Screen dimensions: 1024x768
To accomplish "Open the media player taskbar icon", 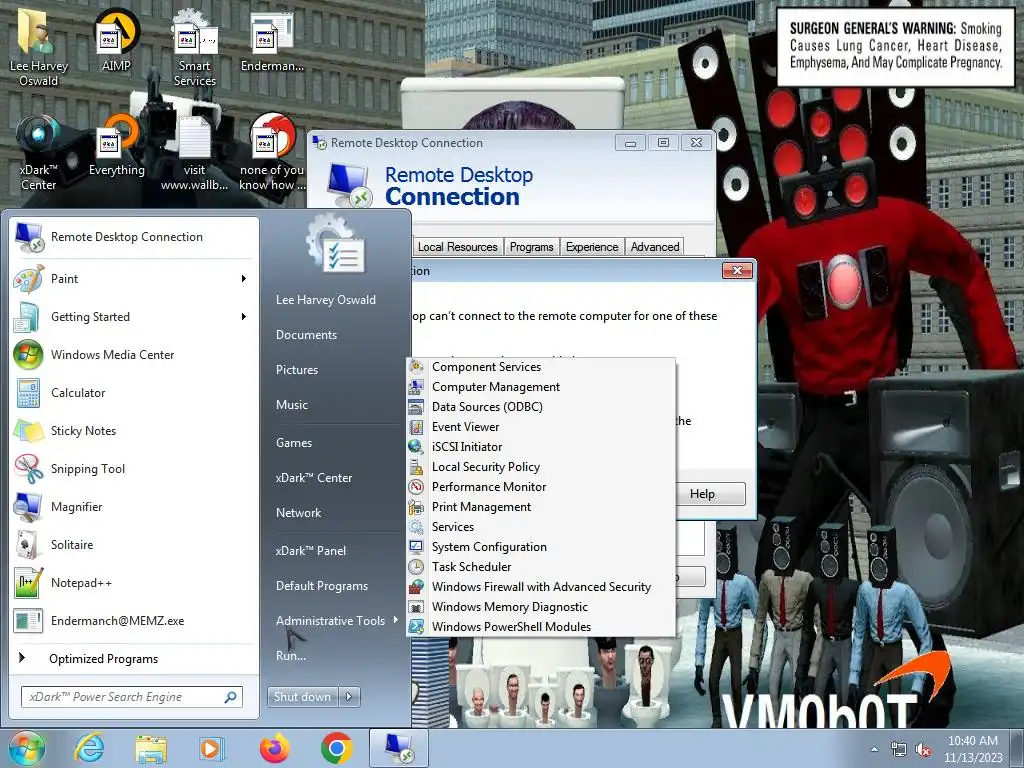I will [211, 748].
